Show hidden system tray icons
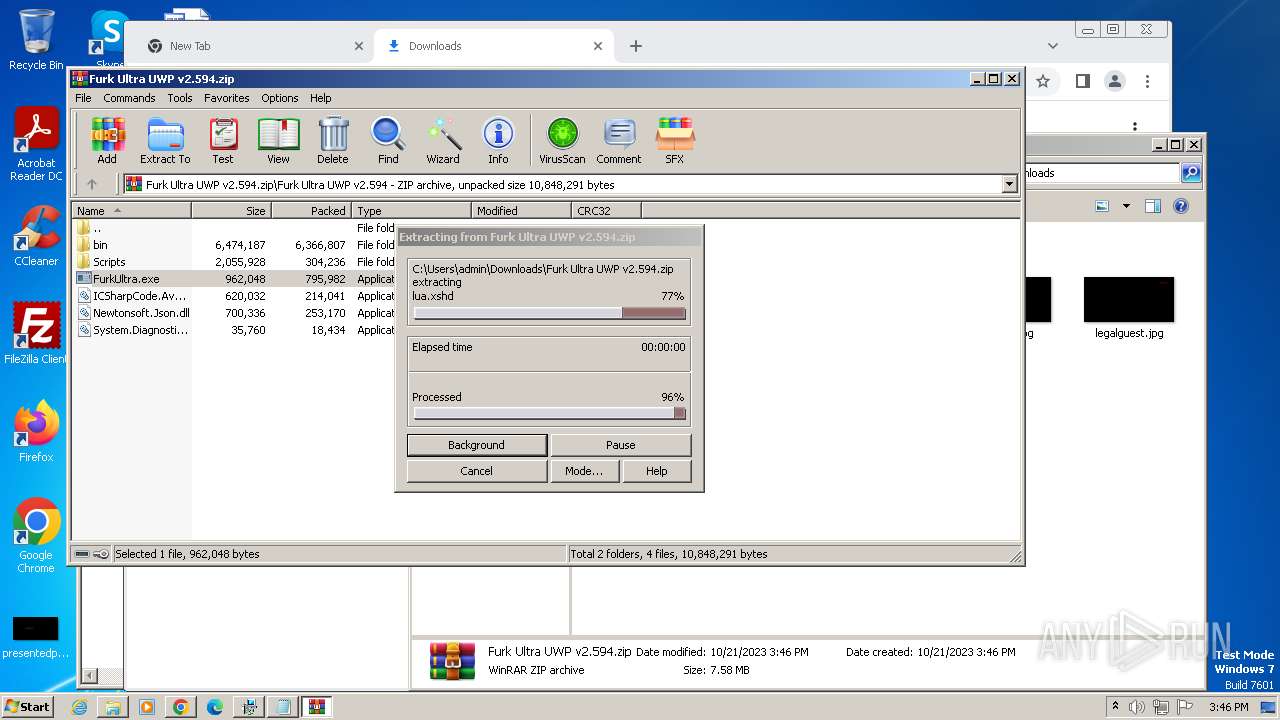Viewport: 1280px width, 720px height. (x=1115, y=706)
